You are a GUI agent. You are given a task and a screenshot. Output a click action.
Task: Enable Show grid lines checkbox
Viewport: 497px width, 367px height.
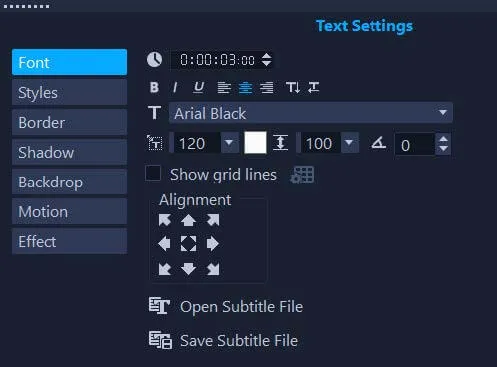pyautogui.click(x=153, y=173)
